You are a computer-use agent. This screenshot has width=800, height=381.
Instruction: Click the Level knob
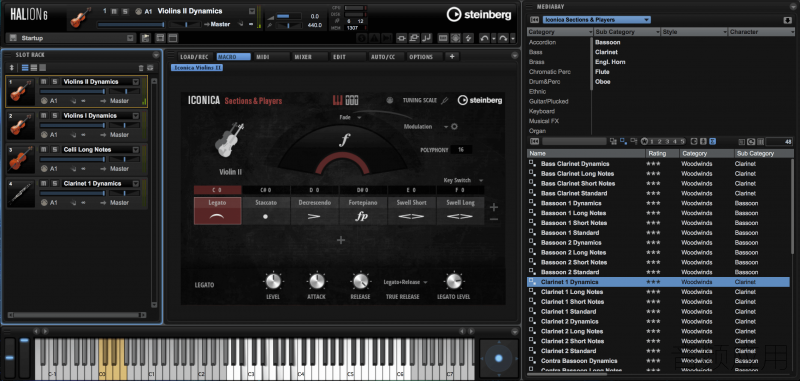pyautogui.click(x=273, y=282)
